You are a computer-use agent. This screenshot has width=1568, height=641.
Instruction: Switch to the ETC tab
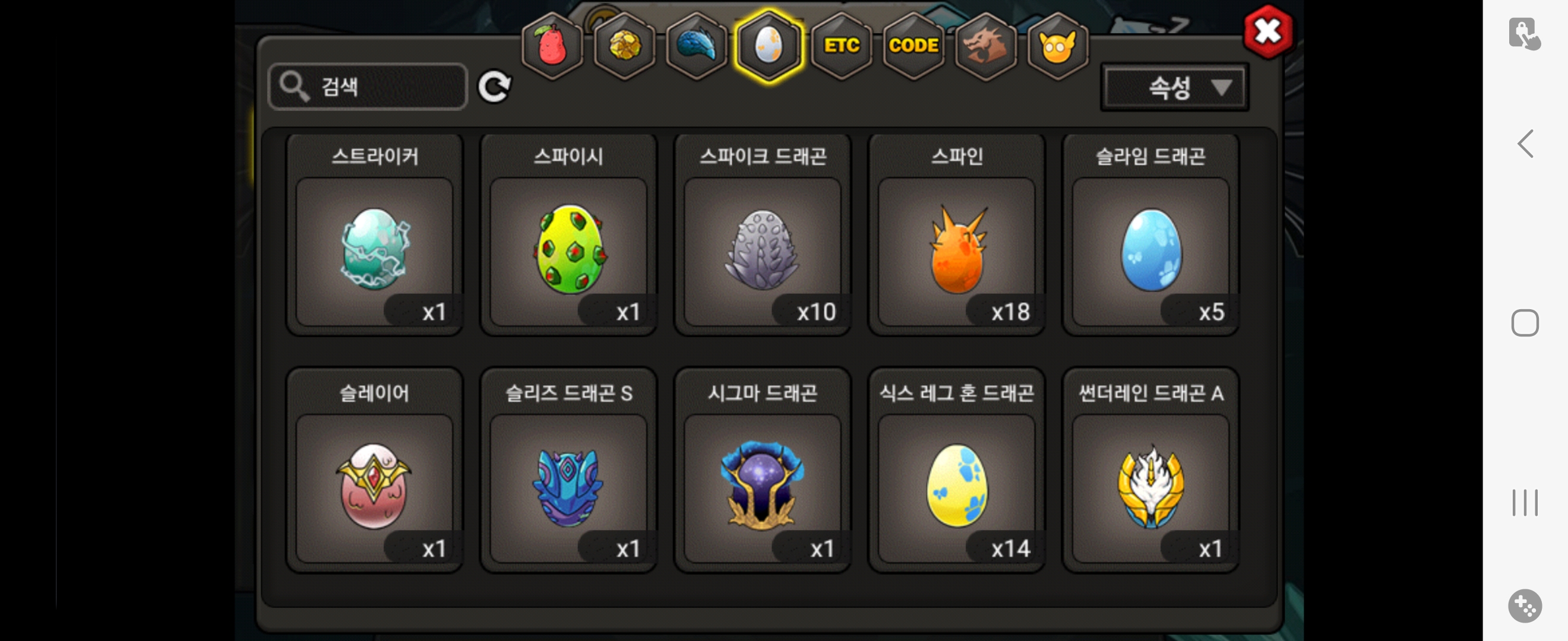[841, 46]
